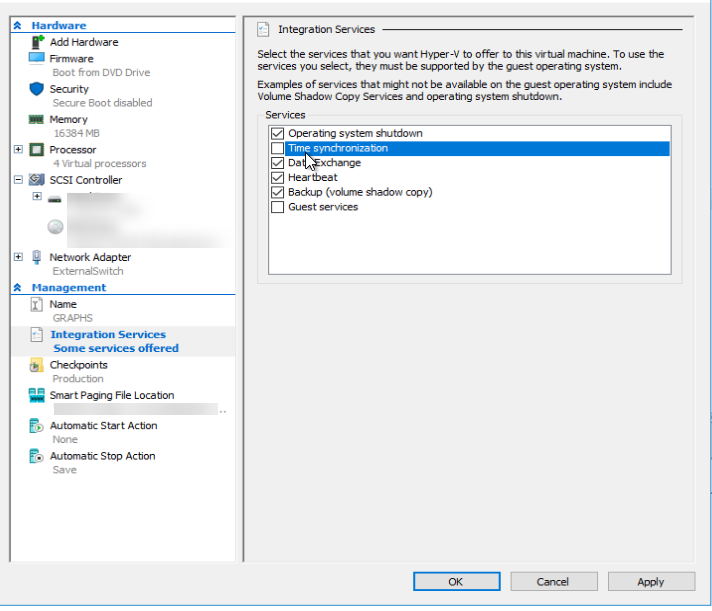Image resolution: width=712 pixels, height=611 pixels.
Task: Open Automatic Start Action settings
Action: point(104,426)
